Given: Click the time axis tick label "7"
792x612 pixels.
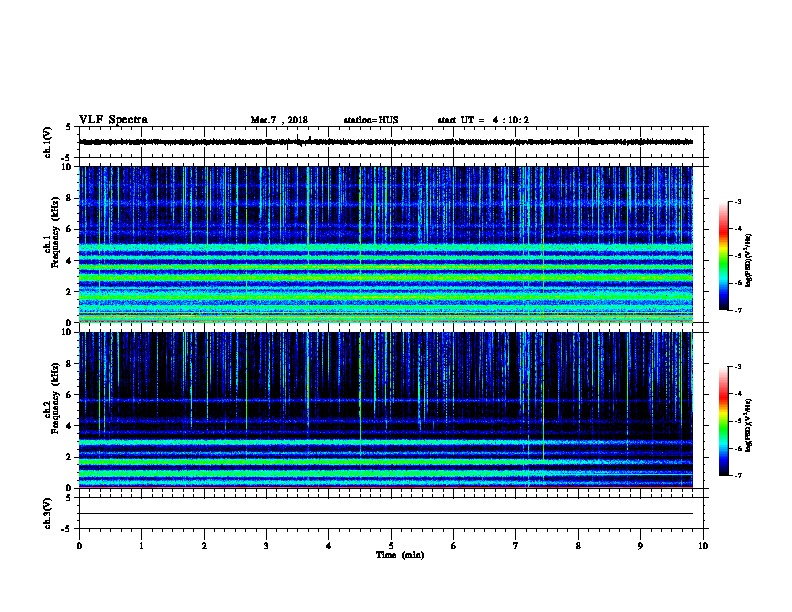Looking at the screenshot, I should tap(516, 546).
